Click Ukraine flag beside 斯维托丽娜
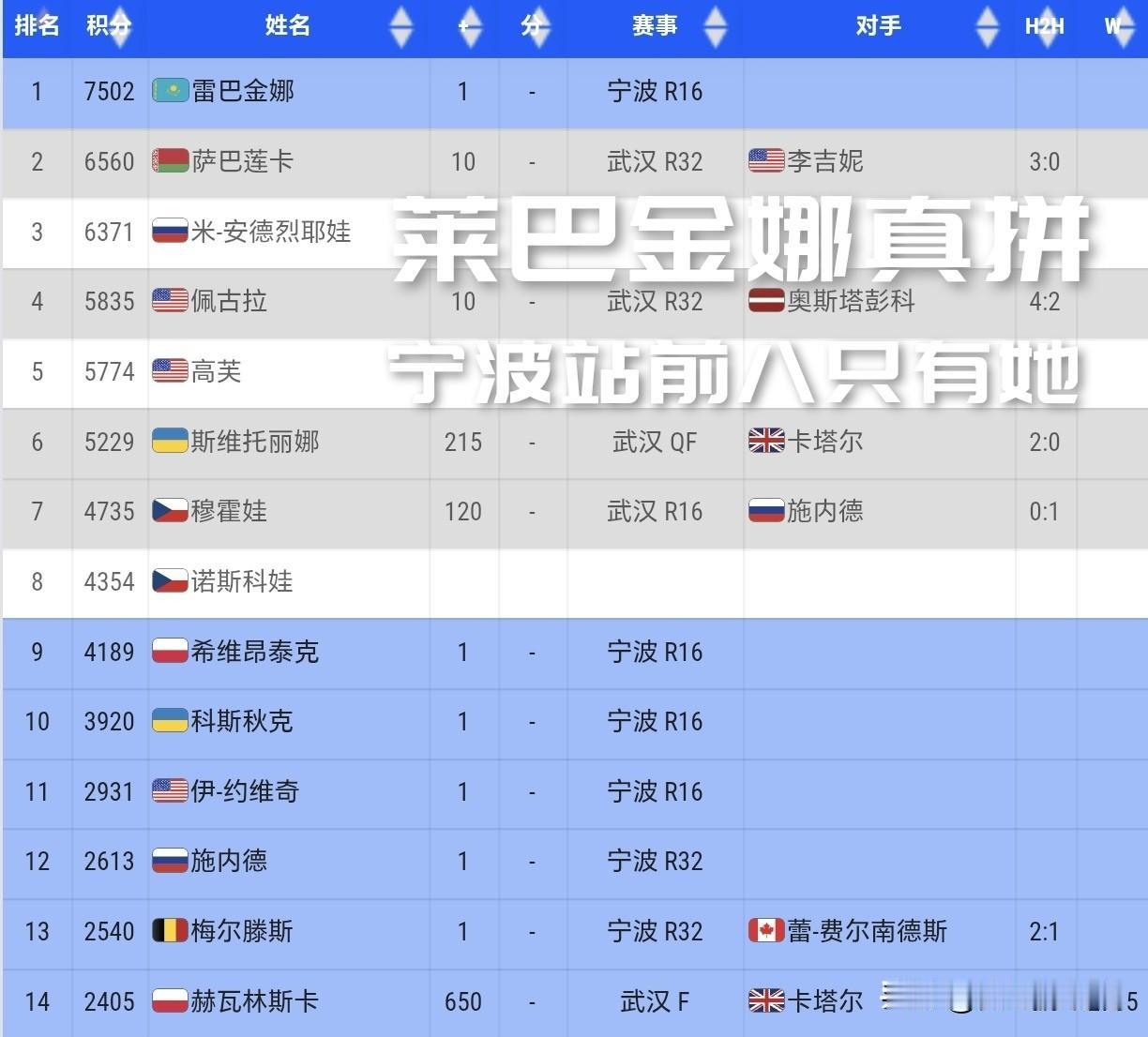The height and width of the screenshot is (1037, 1148). click(171, 442)
